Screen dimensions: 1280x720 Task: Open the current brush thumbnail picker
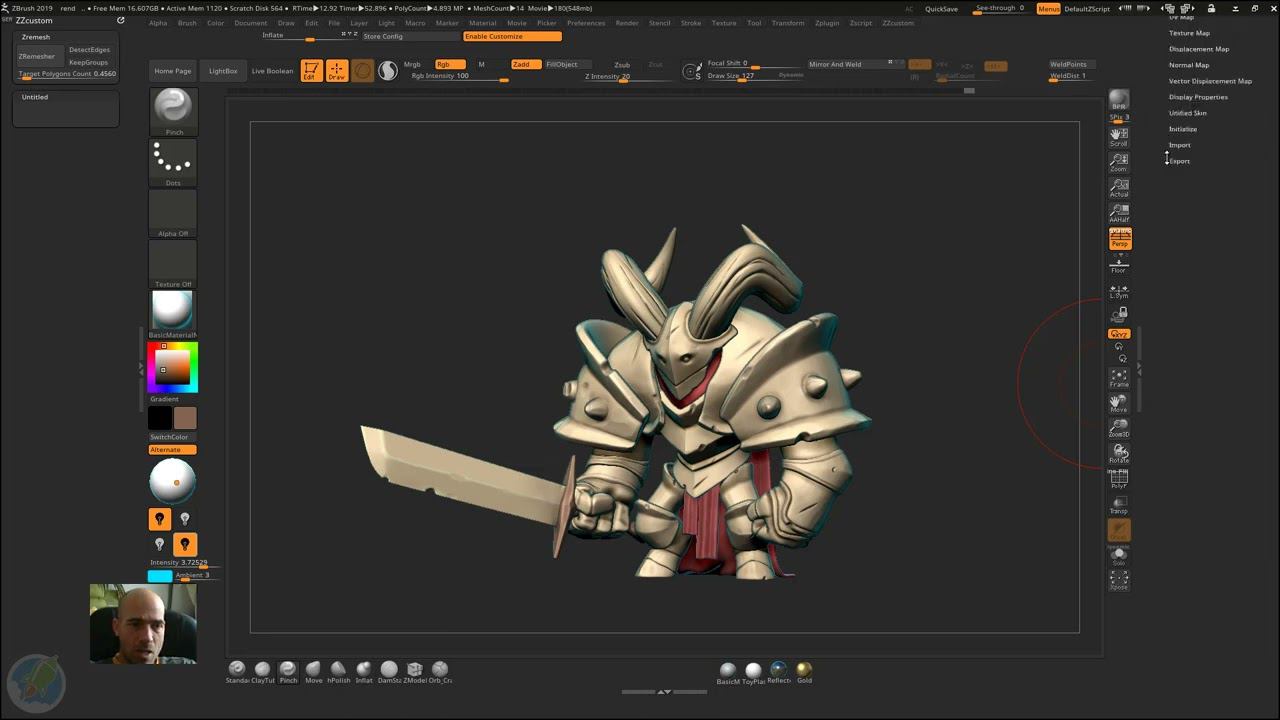(x=173, y=108)
